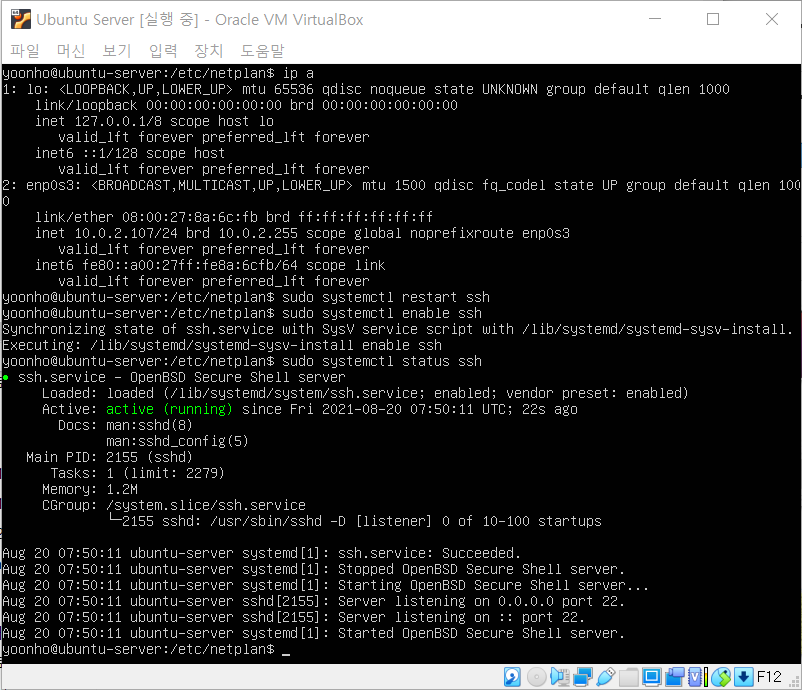Click the F12 host key label
802x690 pixels.
[x=769, y=677]
